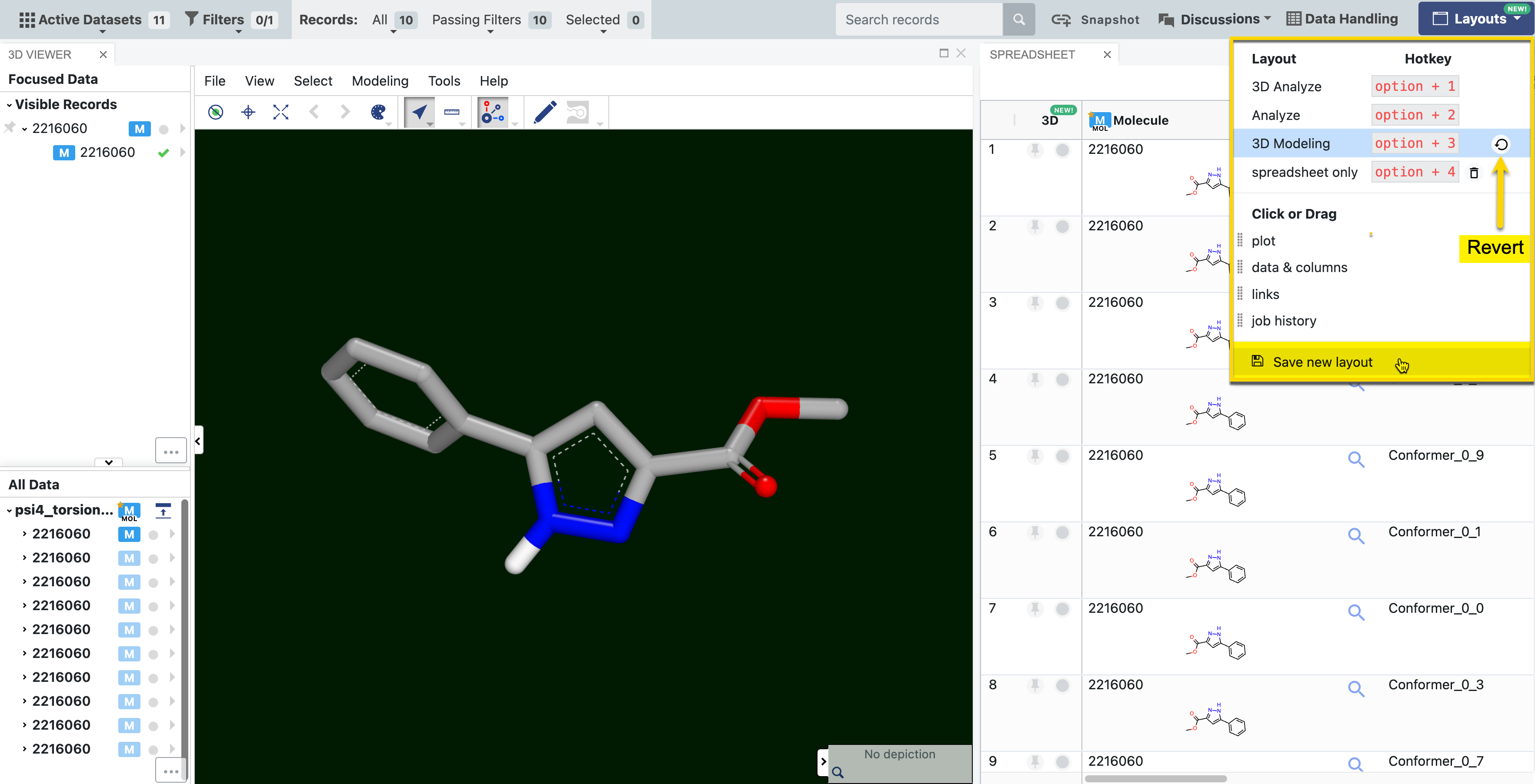
Task: Pin spreadsheet row 2
Action: tap(1035, 226)
